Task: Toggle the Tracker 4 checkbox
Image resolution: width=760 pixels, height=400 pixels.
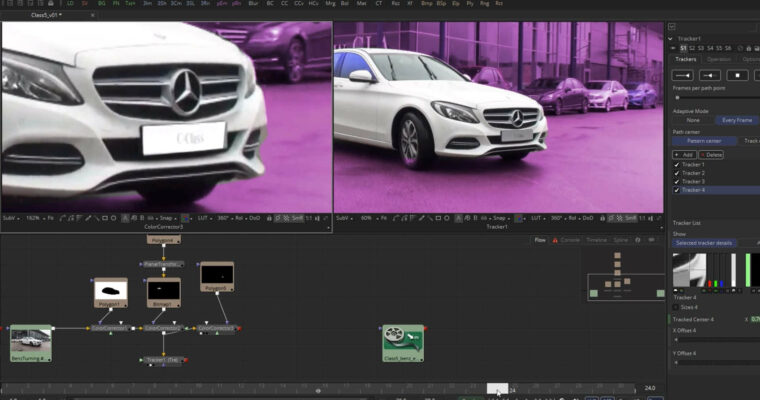Action: coord(677,189)
